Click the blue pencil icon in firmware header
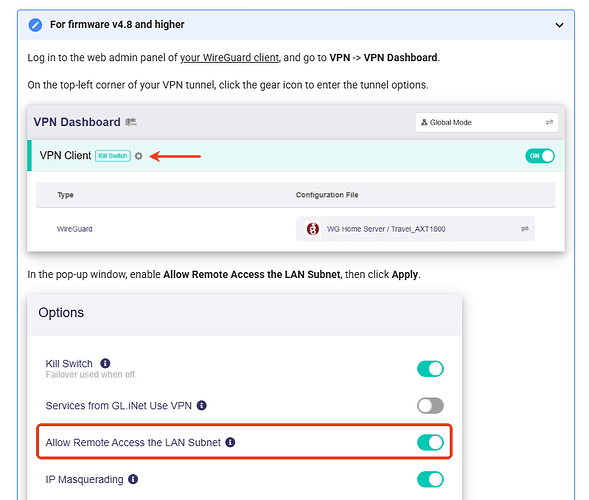Viewport: 589px width, 500px height. (35, 25)
